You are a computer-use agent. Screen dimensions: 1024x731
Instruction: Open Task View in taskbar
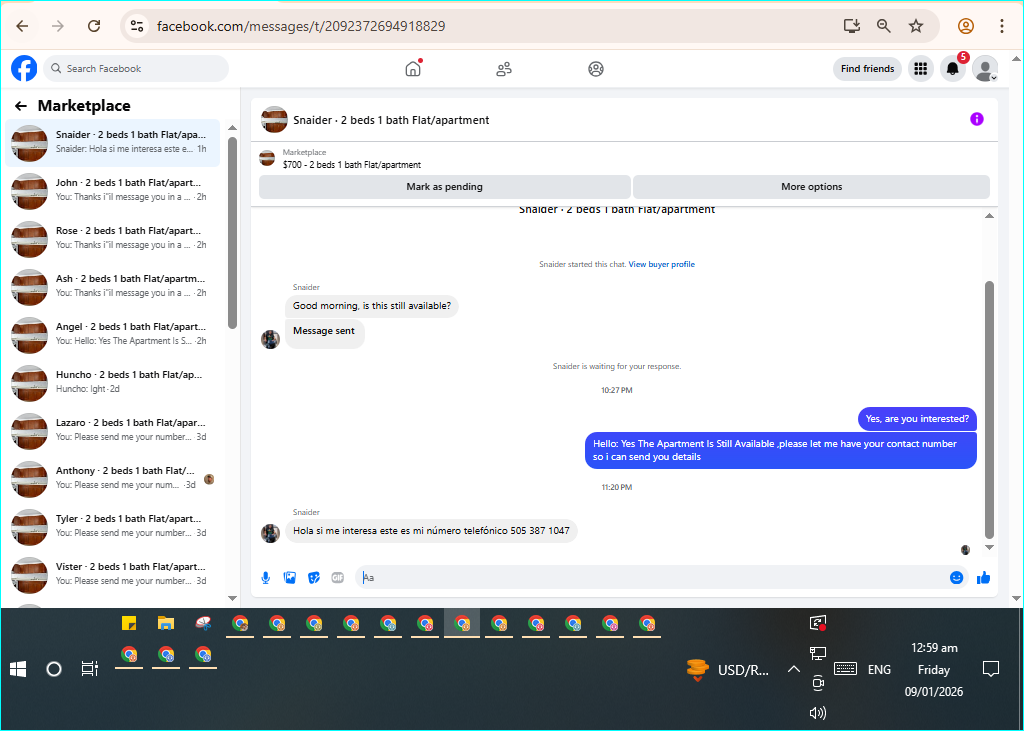[89, 669]
